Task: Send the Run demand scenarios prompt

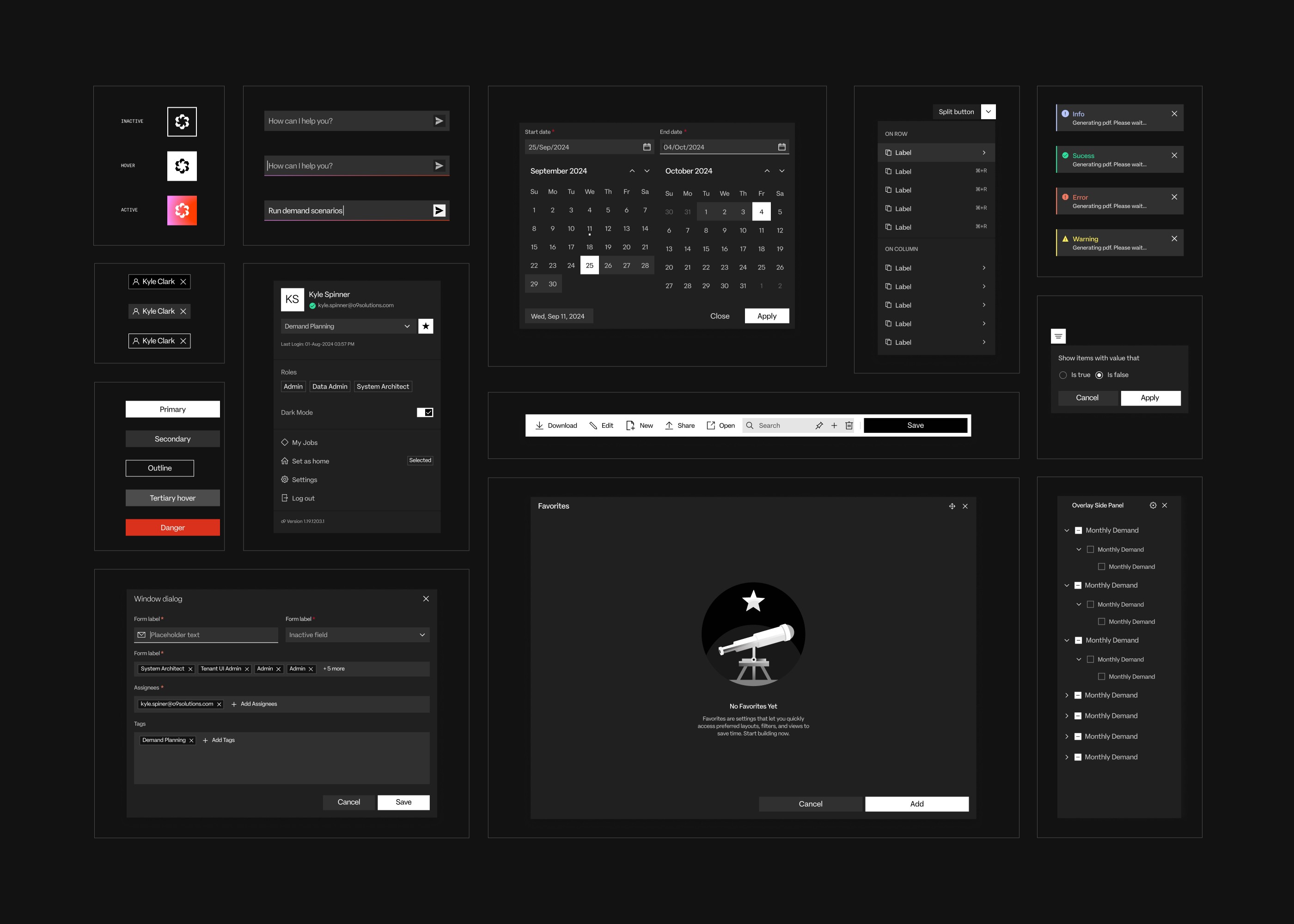Action: pos(439,211)
